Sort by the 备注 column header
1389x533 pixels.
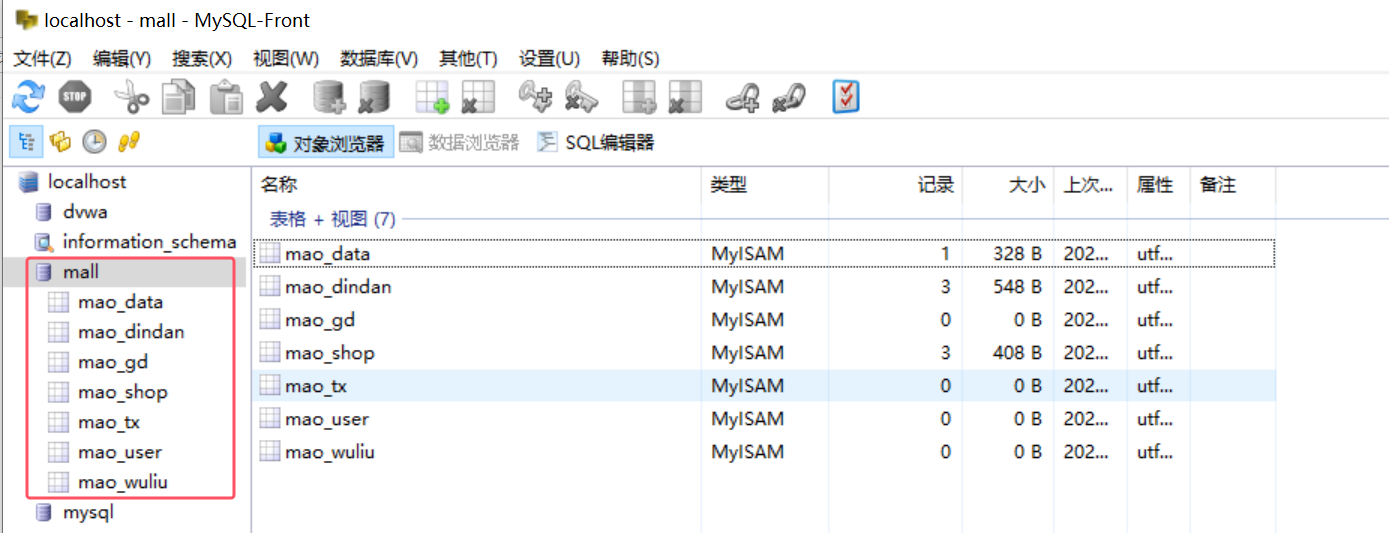pos(1233,185)
